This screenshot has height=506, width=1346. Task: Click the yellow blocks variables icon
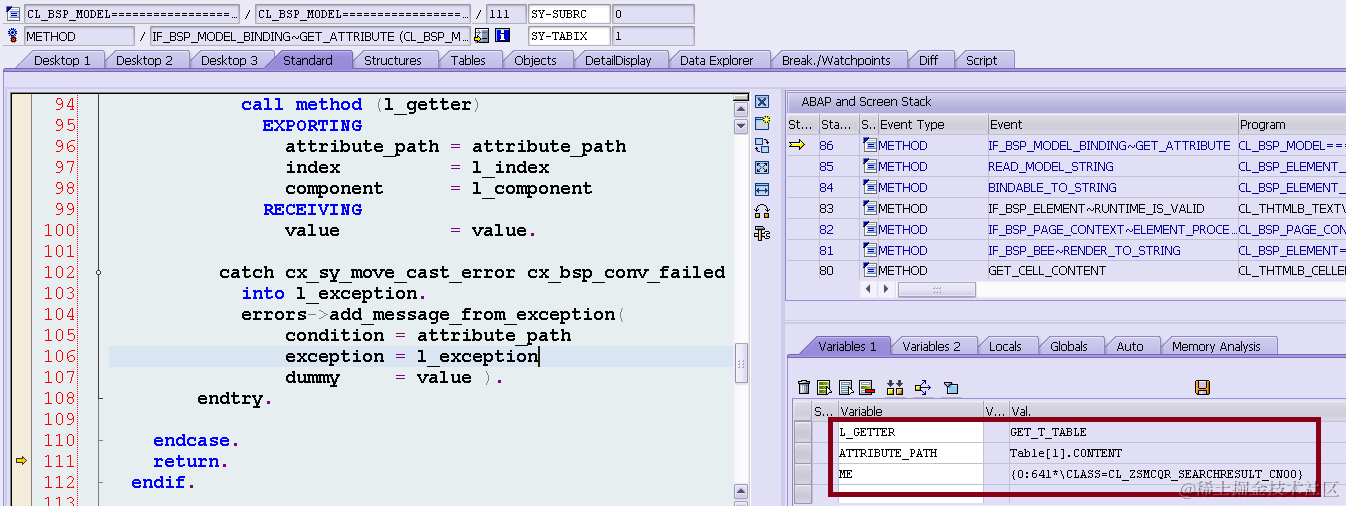(x=895, y=387)
